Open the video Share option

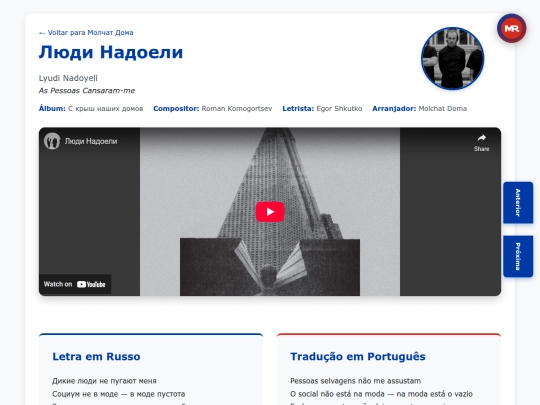point(481,143)
